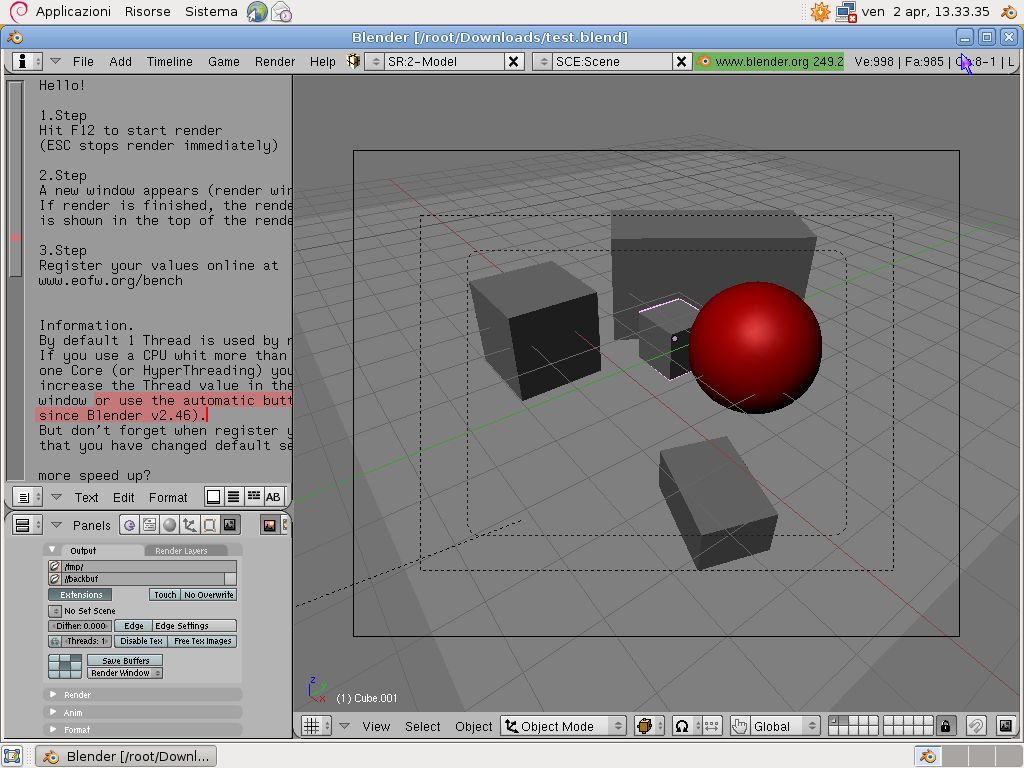Click the Render buttons sub-context icon
Viewport: 1024px width, 768px height.
pyautogui.click(x=270, y=525)
